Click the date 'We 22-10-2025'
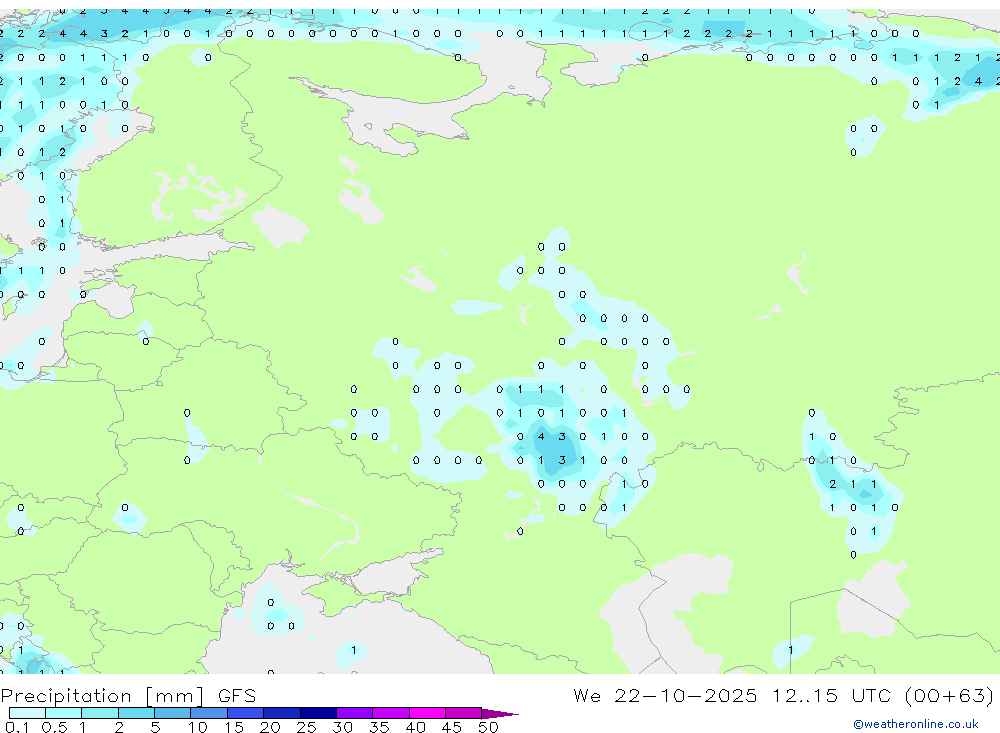Viewport: 1000px width, 733px height. click(x=665, y=695)
